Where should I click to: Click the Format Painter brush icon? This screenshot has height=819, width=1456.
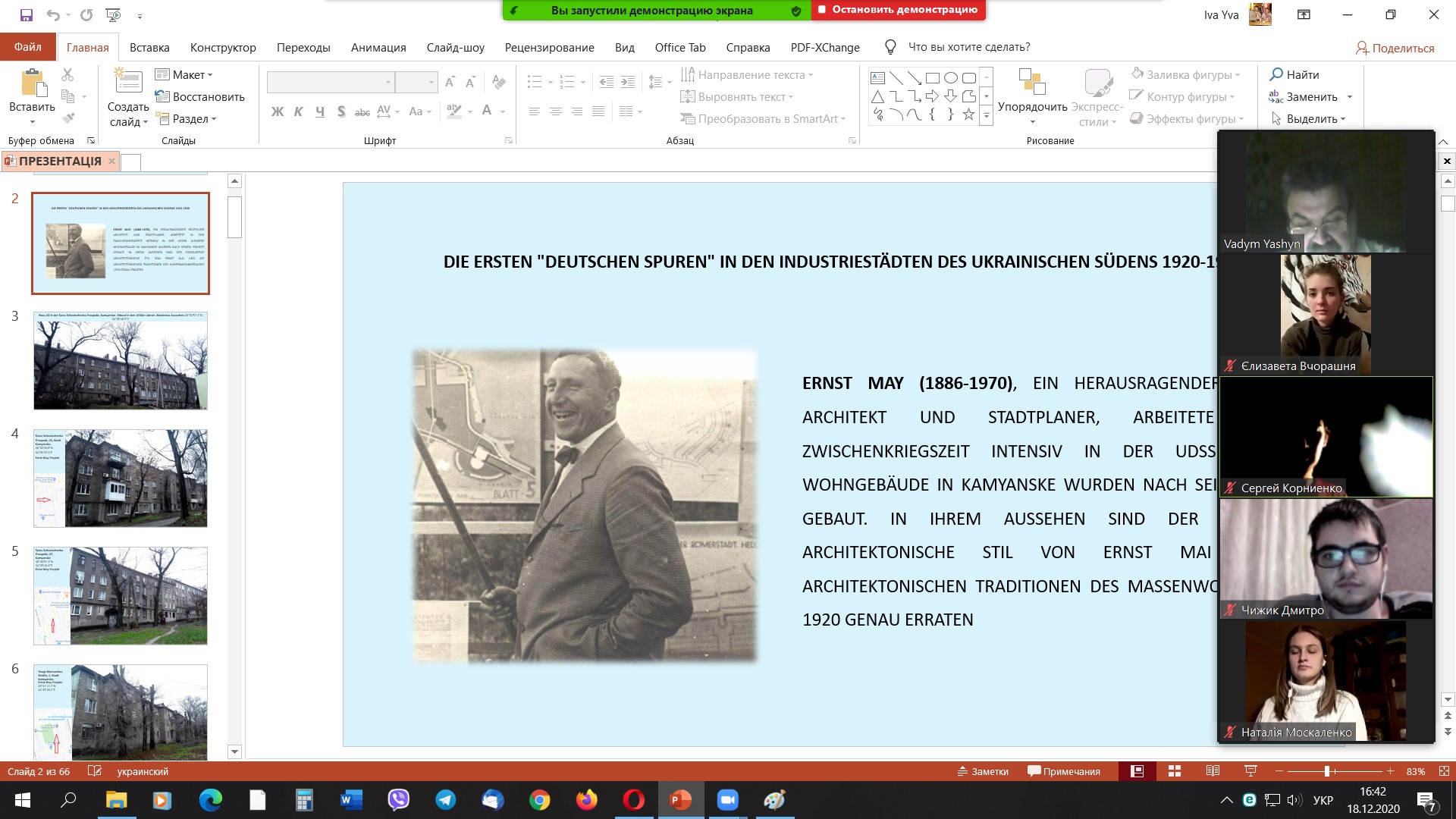click(x=68, y=118)
